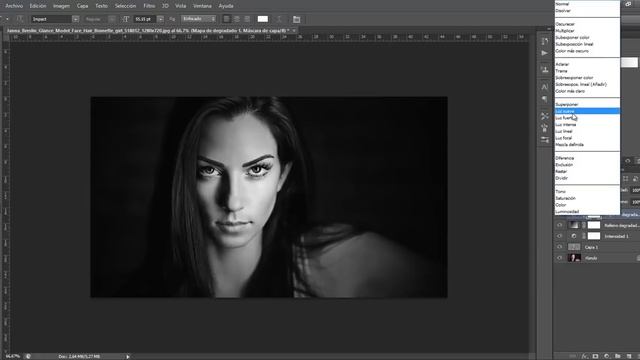Align text right

point(247,19)
